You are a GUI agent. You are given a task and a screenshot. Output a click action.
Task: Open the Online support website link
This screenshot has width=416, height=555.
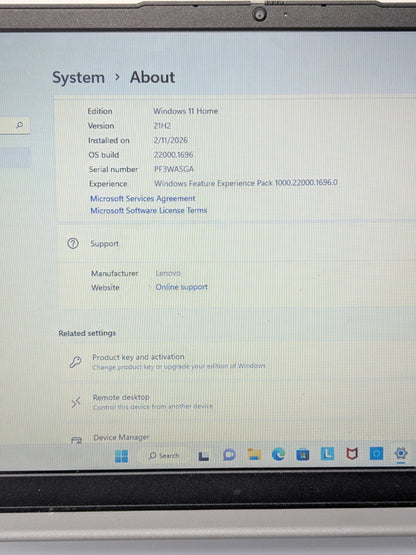(x=182, y=287)
